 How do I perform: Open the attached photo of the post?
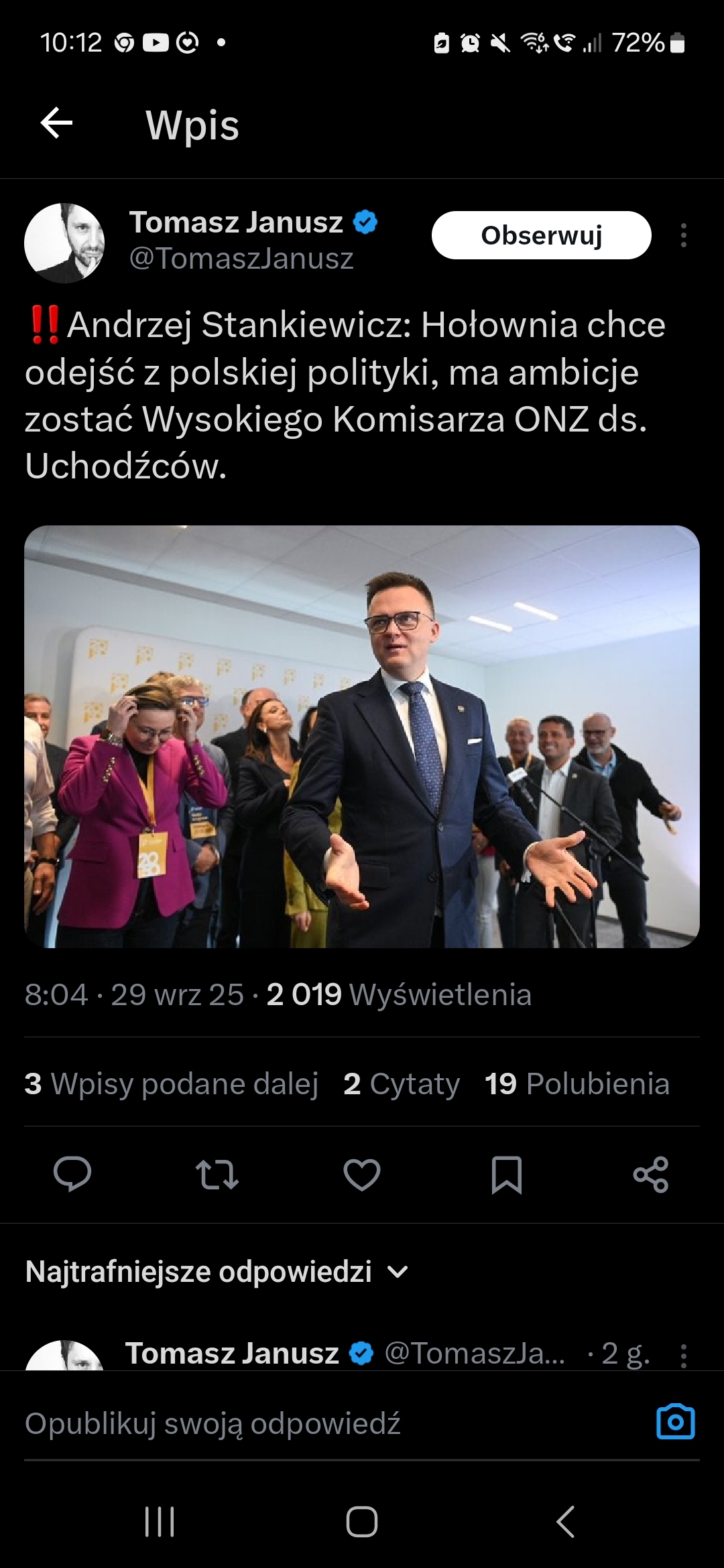click(x=362, y=736)
